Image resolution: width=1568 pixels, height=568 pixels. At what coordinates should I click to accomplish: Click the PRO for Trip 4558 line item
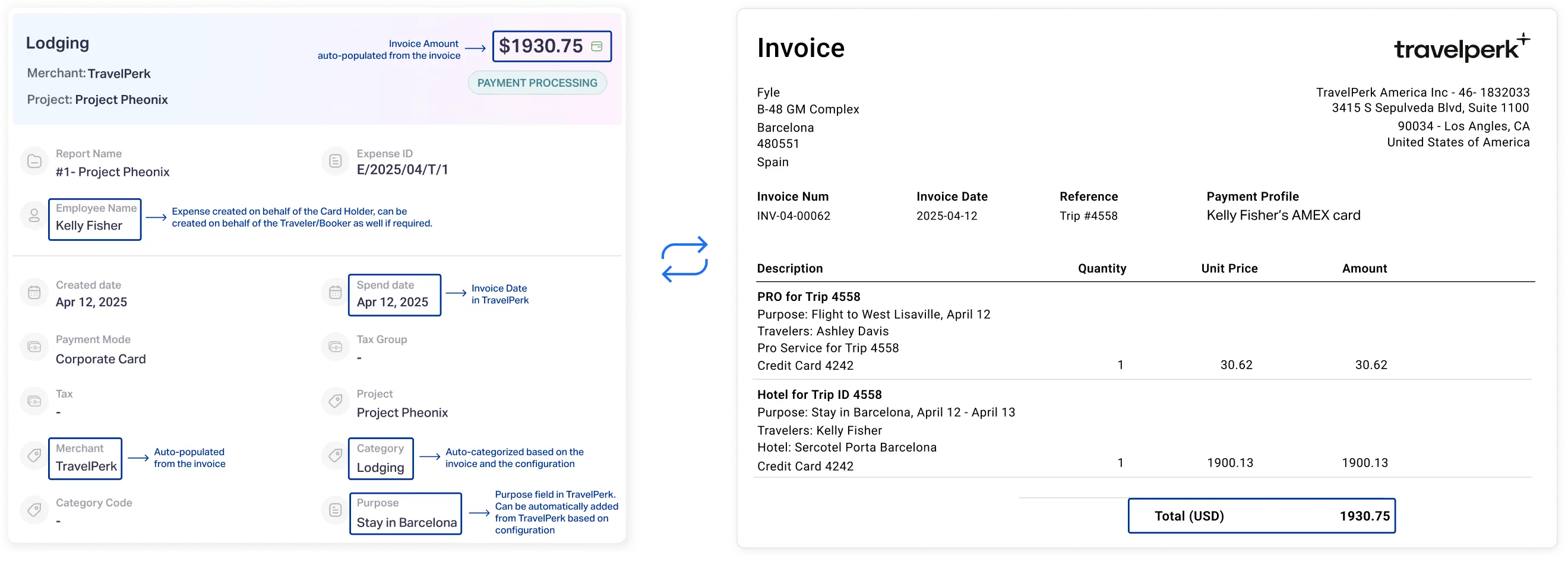click(x=808, y=297)
